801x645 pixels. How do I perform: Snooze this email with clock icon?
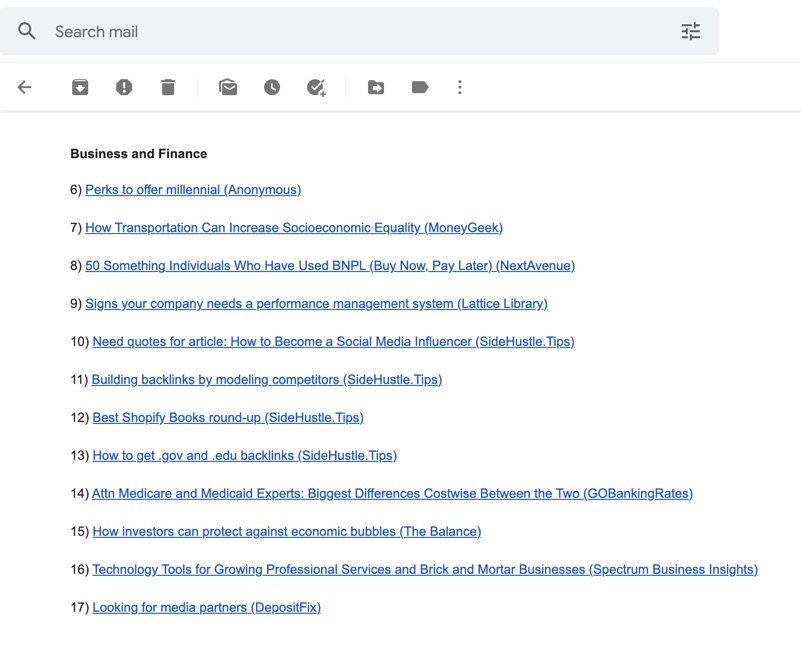pyautogui.click(x=272, y=87)
